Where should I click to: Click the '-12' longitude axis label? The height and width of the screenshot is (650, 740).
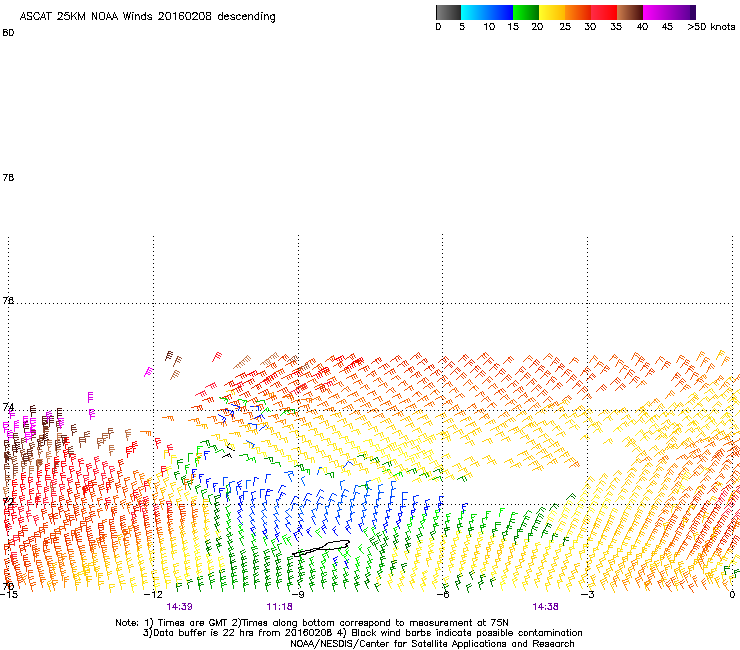point(153,595)
